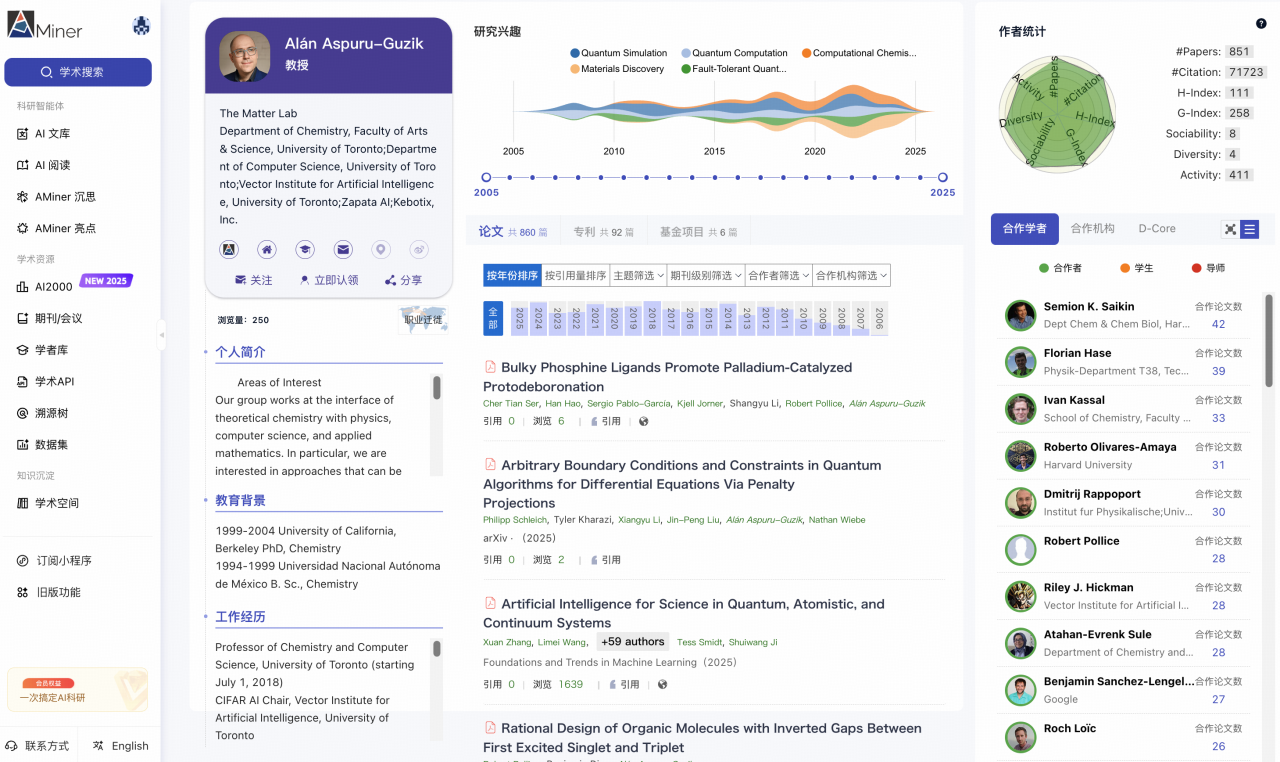Open the 合作机构筛选 dropdown

tap(851, 275)
